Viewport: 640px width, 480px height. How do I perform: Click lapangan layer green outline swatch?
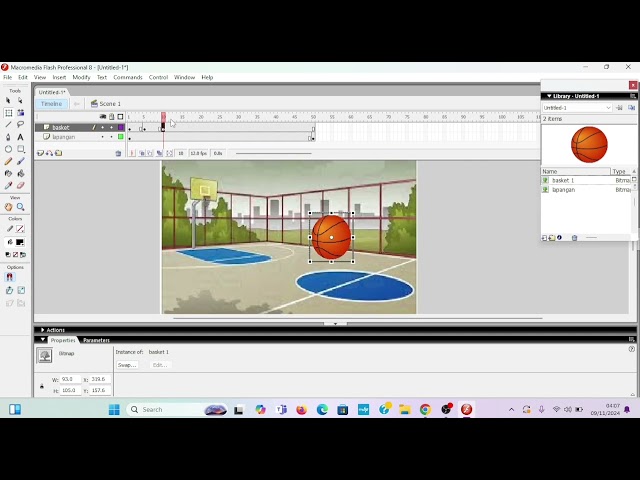(x=121, y=137)
